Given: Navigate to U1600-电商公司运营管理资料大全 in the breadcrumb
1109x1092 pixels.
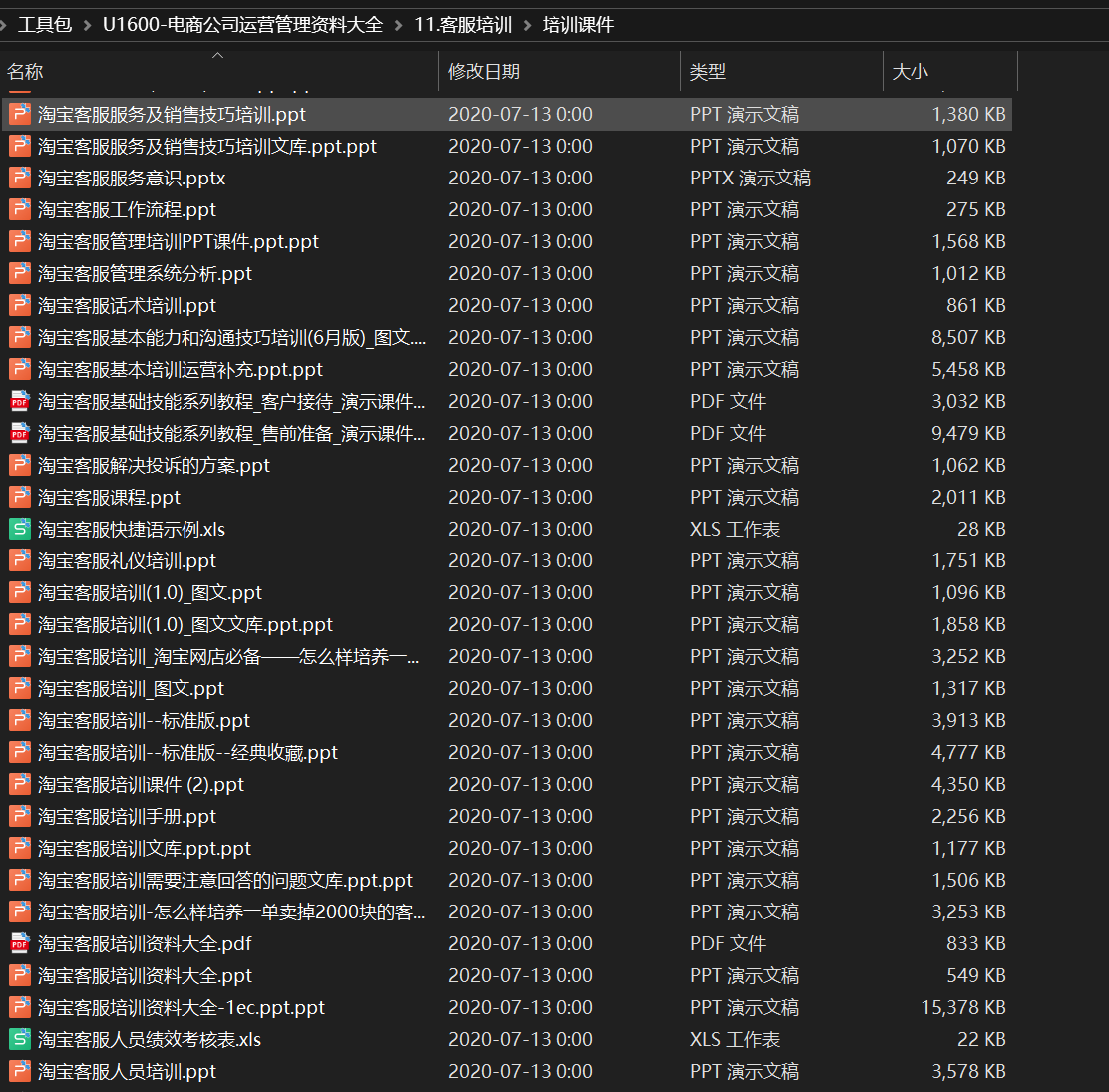Looking at the screenshot, I should coord(242,25).
